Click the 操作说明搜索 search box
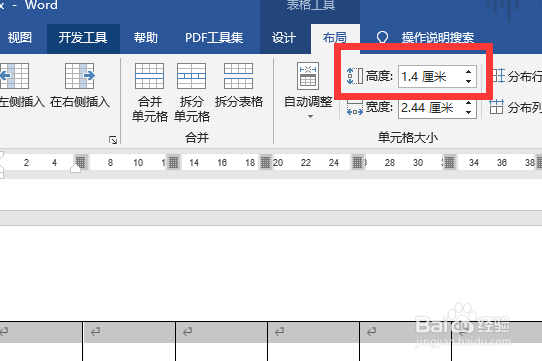This screenshot has width=542, height=361. [x=438, y=37]
